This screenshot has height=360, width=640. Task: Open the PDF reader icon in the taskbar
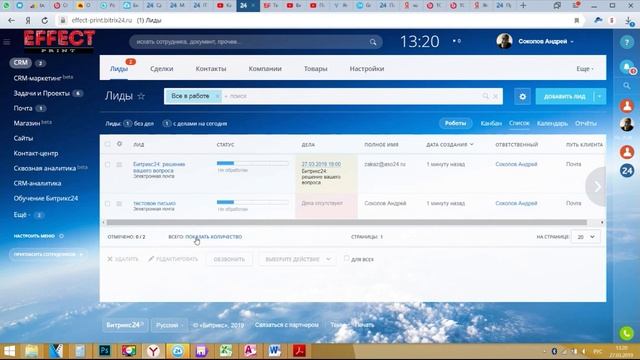[299, 351]
